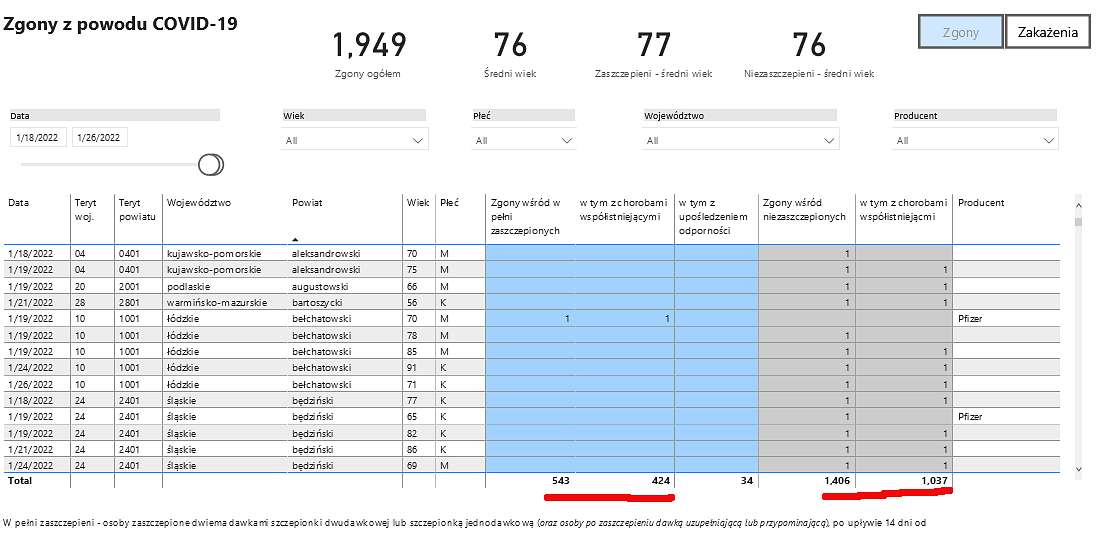Click the sort arrow under Powiat
The width and height of the screenshot is (1098, 533).
[296, 239]
